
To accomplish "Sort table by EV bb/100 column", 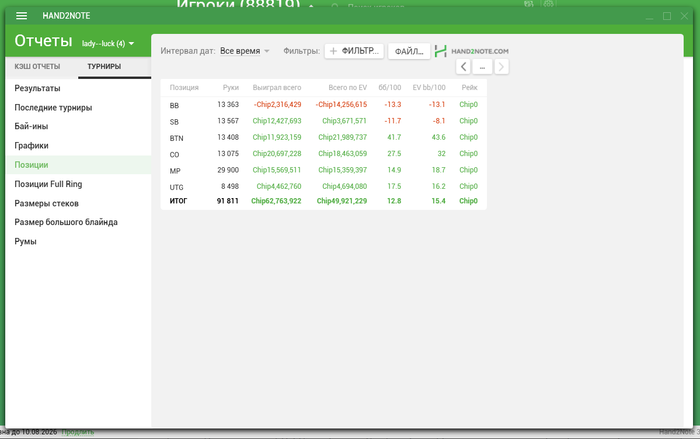I will click(x=429, y=88).
